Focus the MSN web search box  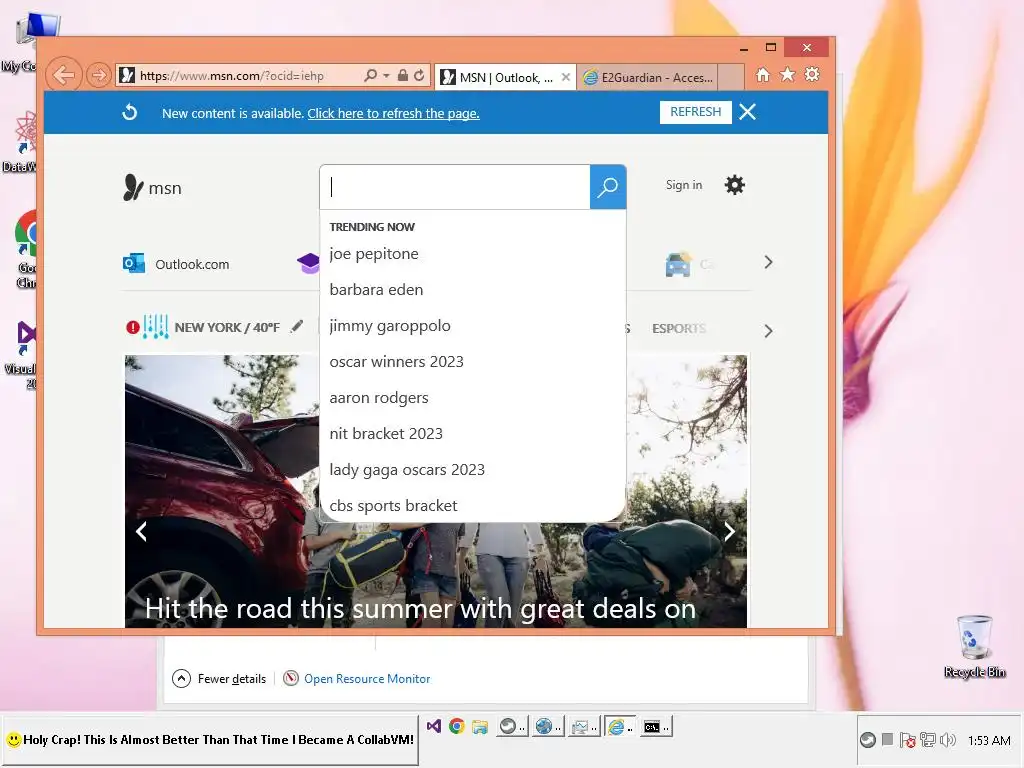point(455,187)
